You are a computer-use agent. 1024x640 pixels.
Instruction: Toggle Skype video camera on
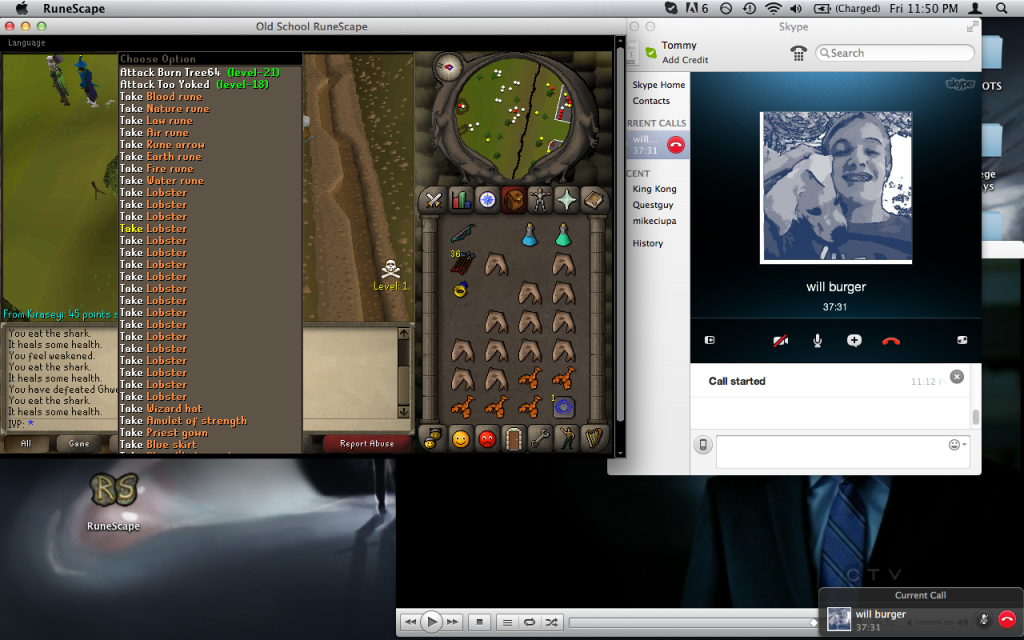pos(781,340)
